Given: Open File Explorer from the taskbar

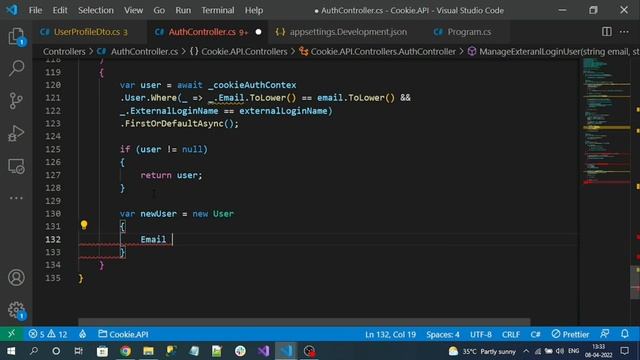Looking at the screenshot, I should (x=148, y=351).
